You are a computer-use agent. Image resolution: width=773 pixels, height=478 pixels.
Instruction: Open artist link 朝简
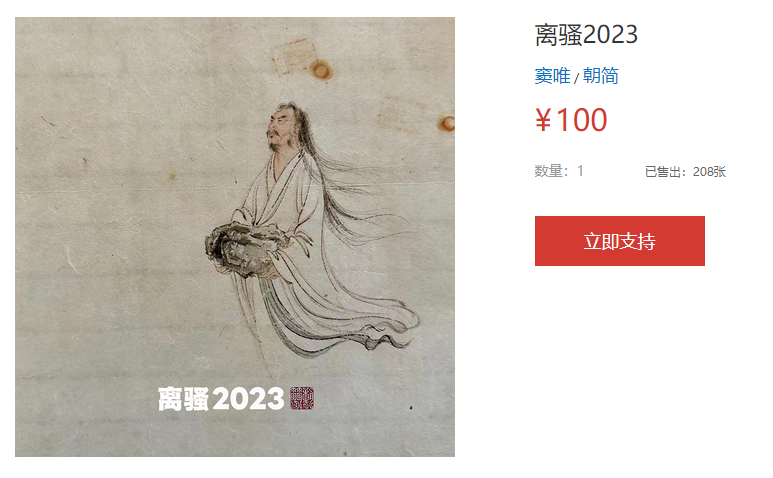600,76
